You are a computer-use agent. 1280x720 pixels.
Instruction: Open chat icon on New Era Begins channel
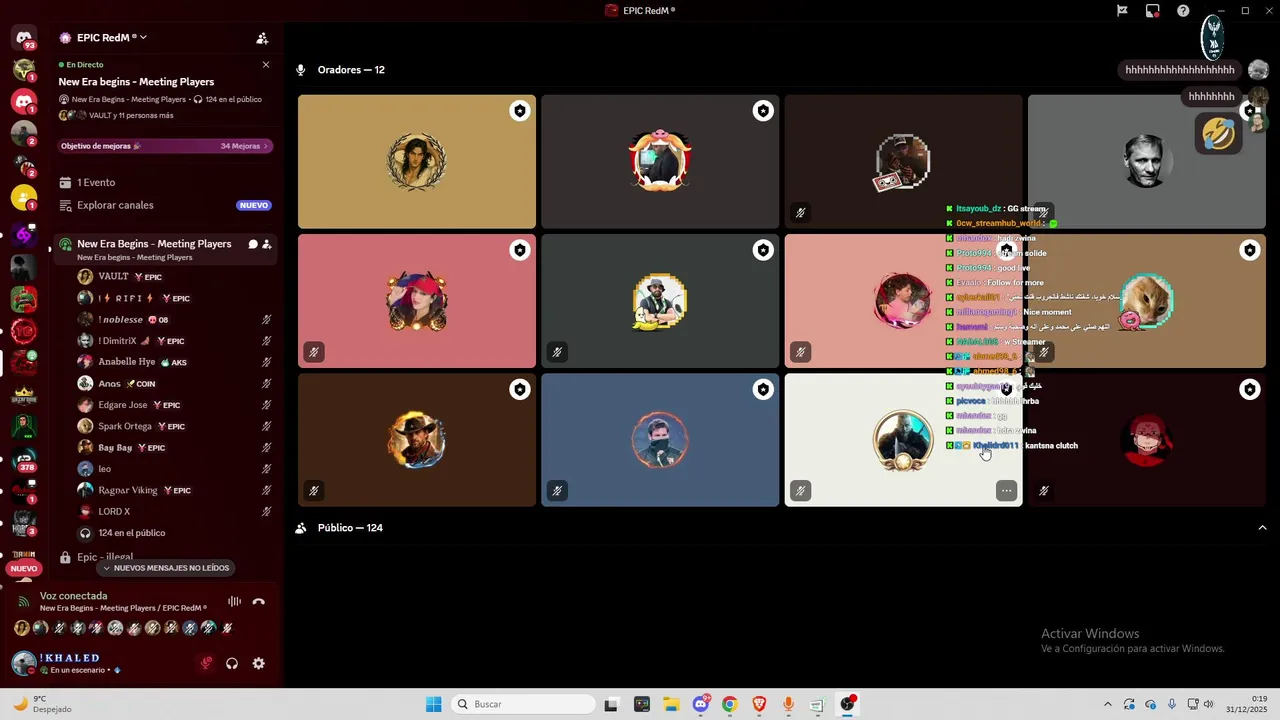[253, 244]
